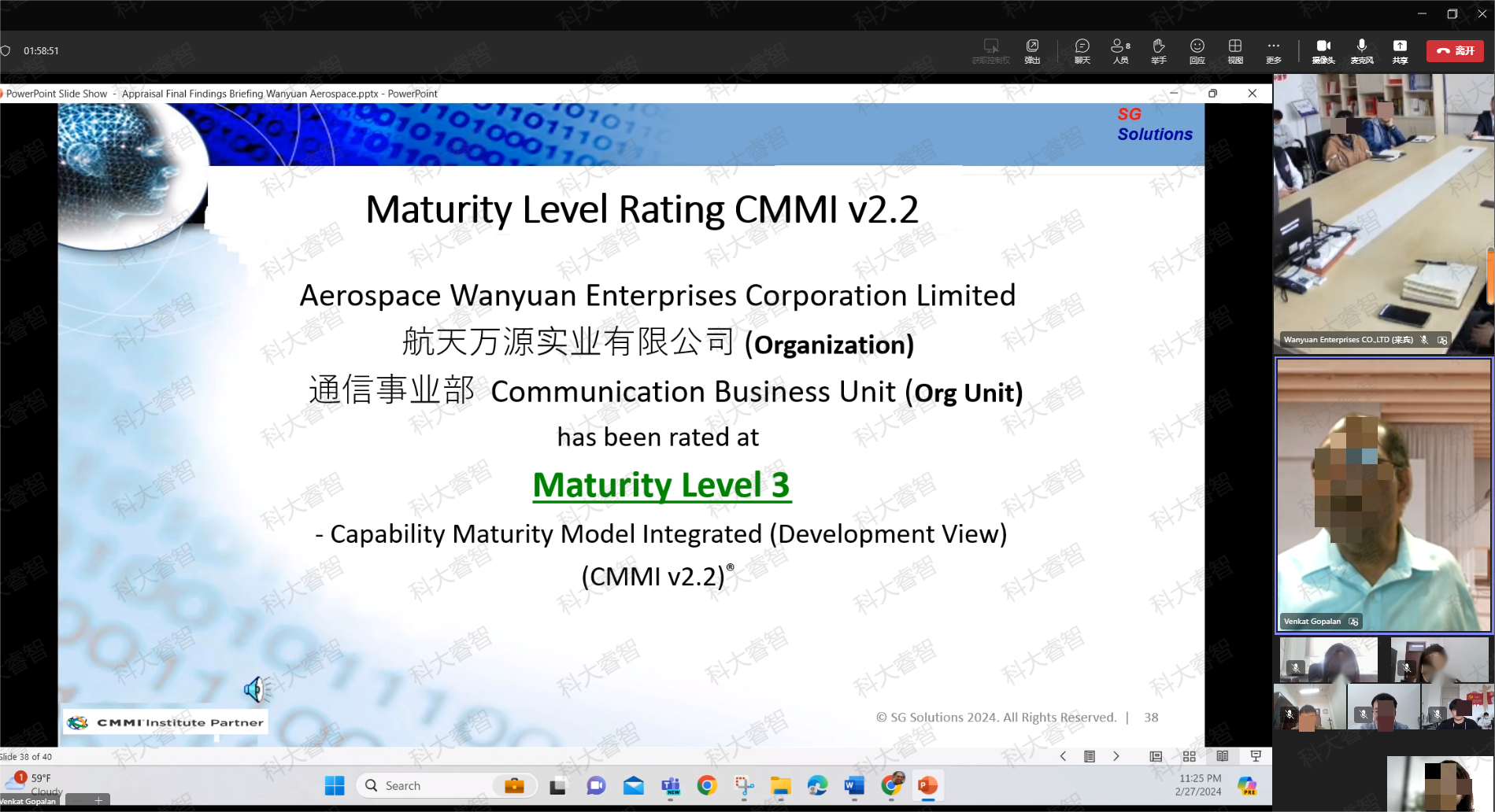Pin the Wanyuan Enterprises video feed
The image size is (1495, 812).
[x=1441, y=339]
